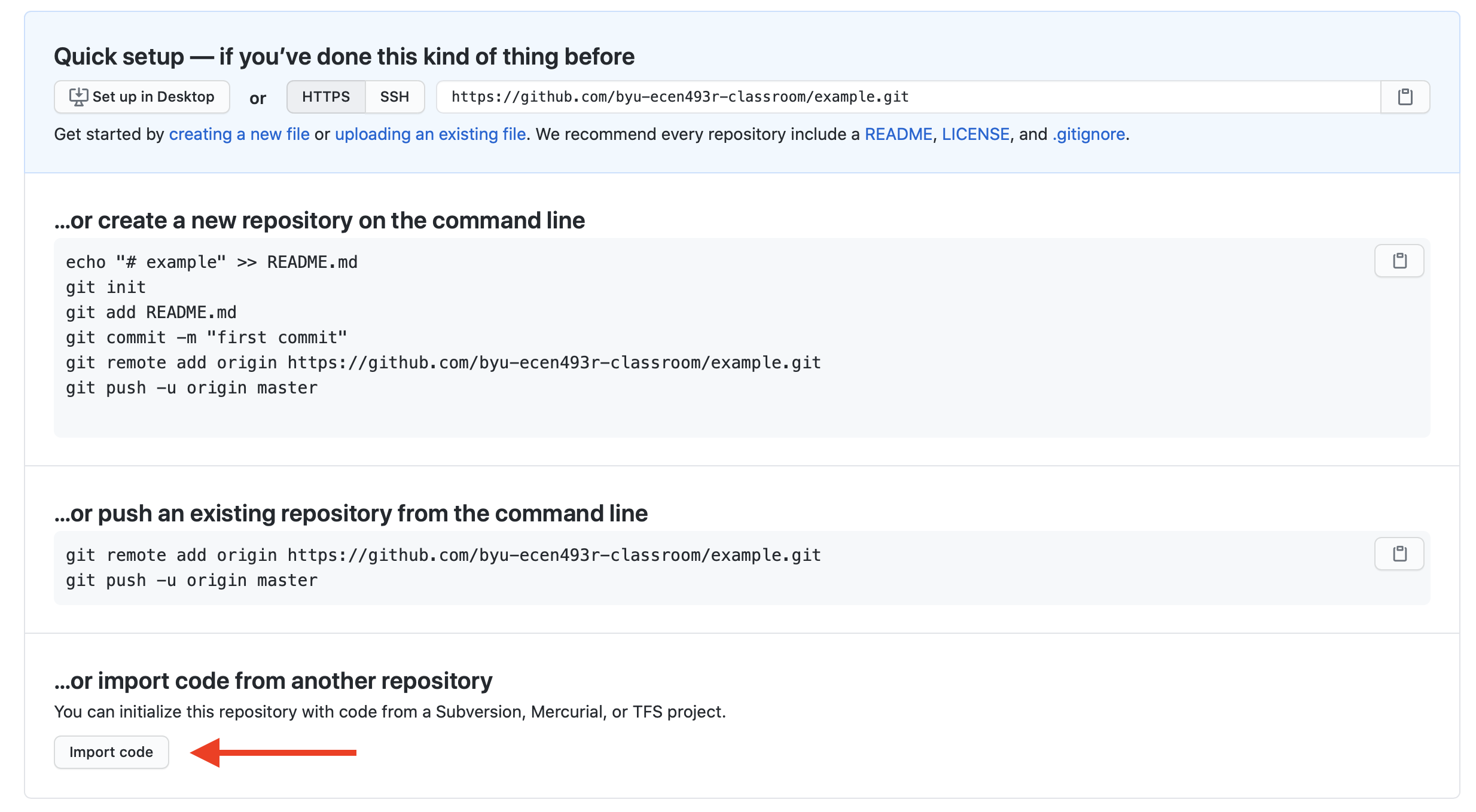This screenshot has width=1476, height=812.
Task: Copy the repository URL to clipboard
Action: 1405,96
